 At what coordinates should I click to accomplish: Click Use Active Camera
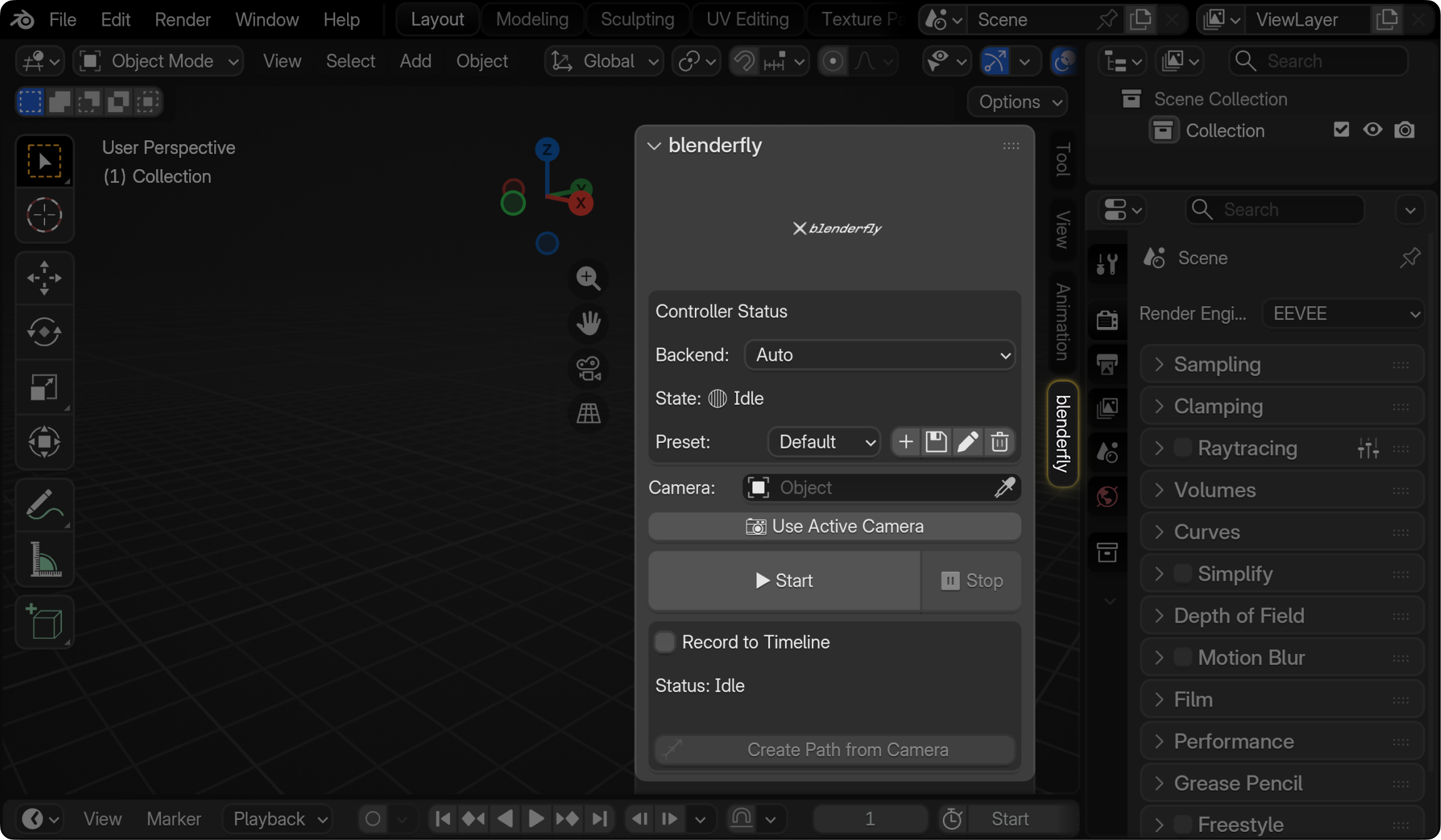pos(834,526)
